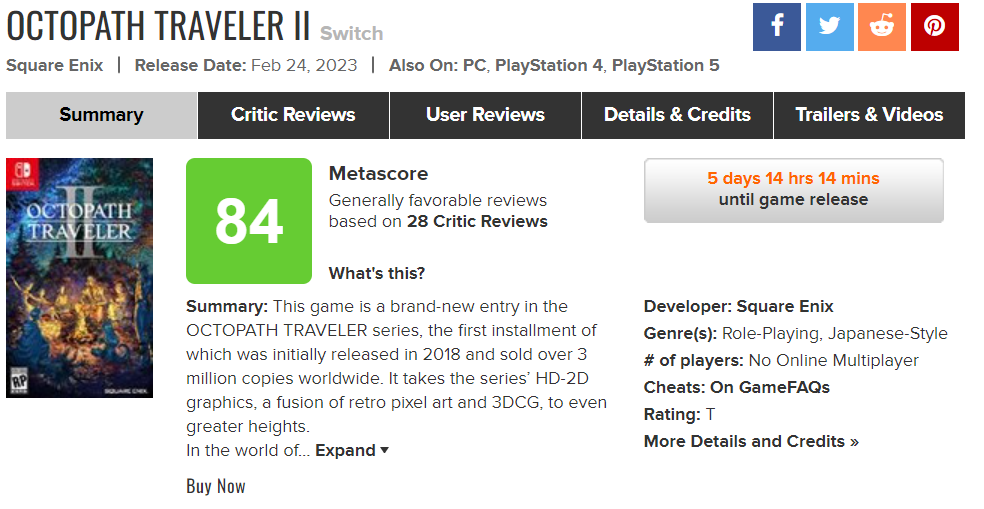Select the PC platform link
Screen dimensions: 984x509
click(x=474, y=66)
